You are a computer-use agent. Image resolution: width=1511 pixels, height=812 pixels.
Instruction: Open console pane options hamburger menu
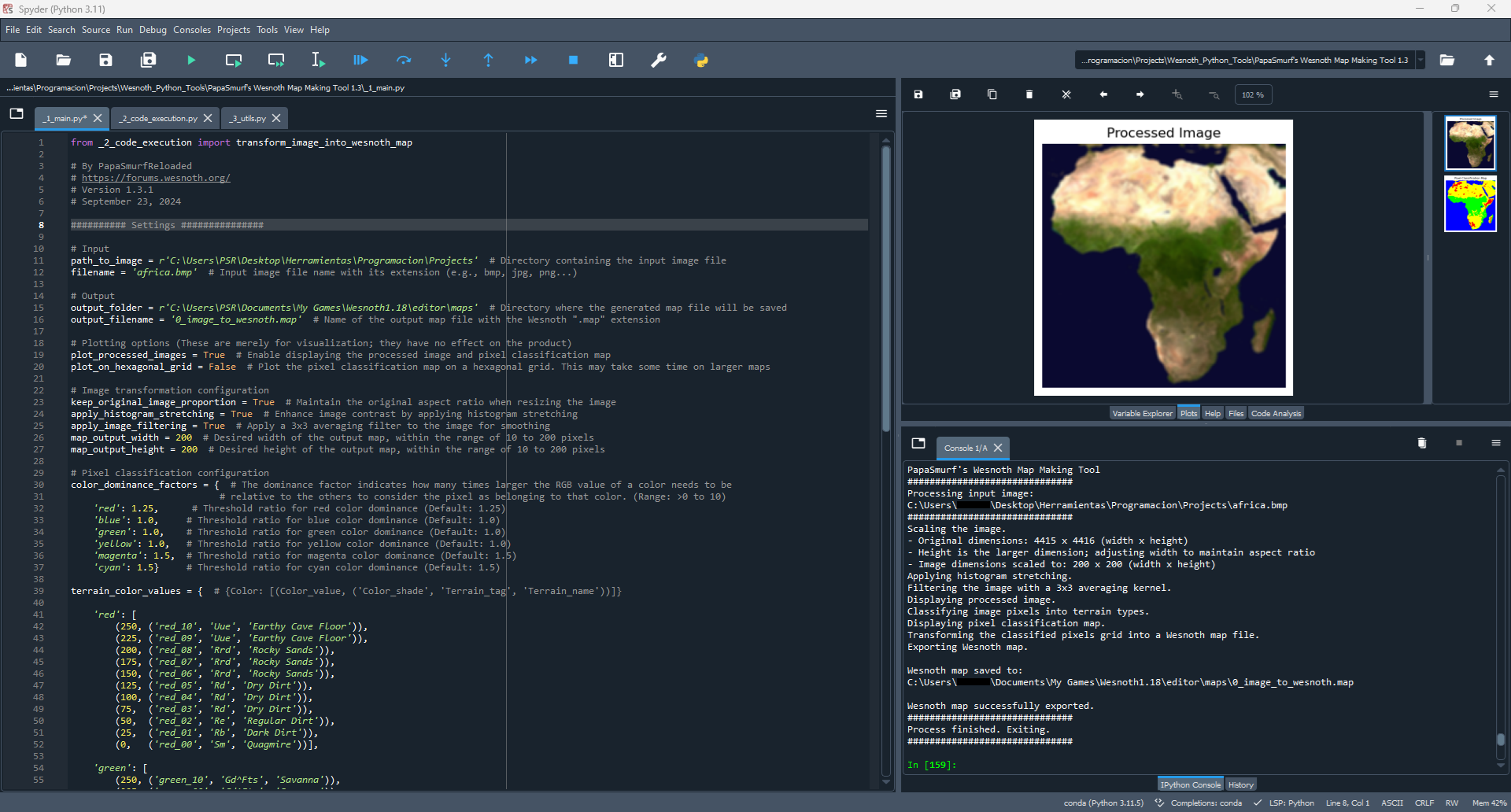click(1496, 443)
